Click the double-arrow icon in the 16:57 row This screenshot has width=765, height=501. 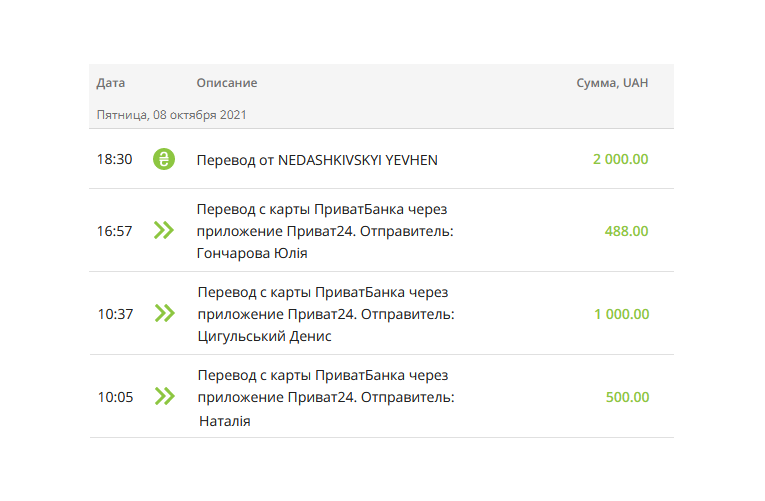pos(164,230)
